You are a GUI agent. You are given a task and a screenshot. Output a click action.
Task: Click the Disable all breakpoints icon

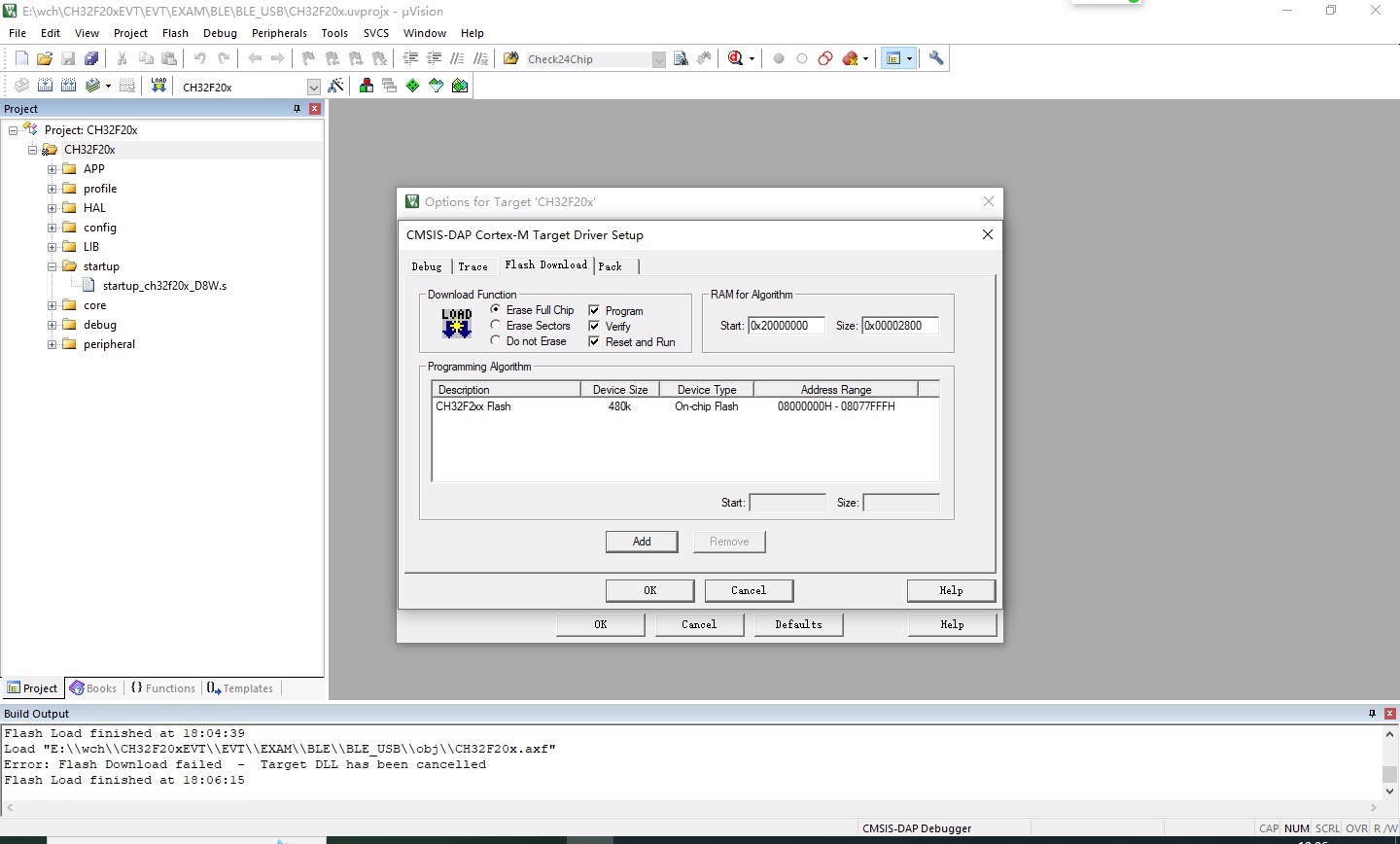[825, 58]
